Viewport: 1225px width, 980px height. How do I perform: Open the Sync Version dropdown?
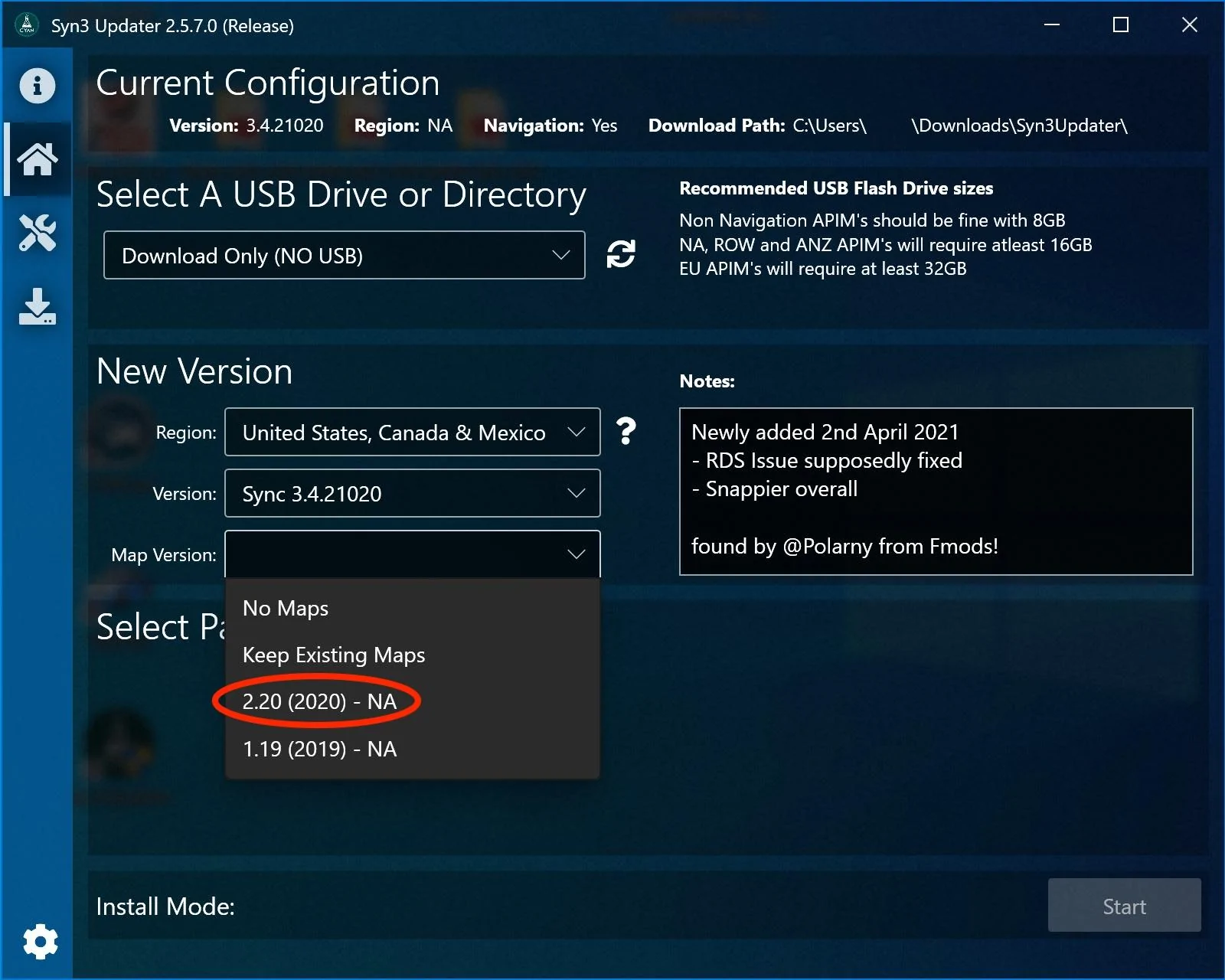[413, 493]
